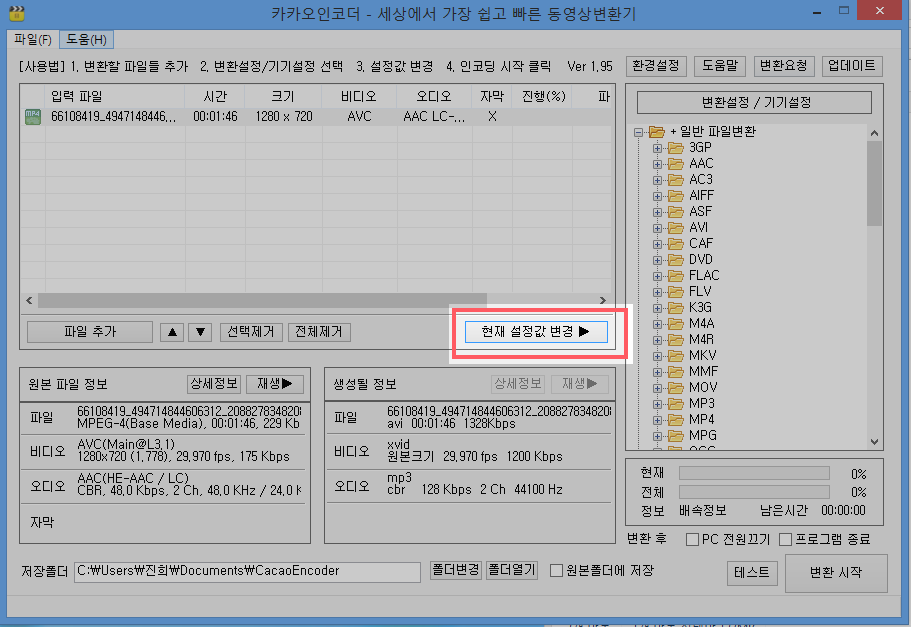The height and width of the screenshot is (627, 911).
Task: Click the MP4 folder icon
Action: click(675, 420)
